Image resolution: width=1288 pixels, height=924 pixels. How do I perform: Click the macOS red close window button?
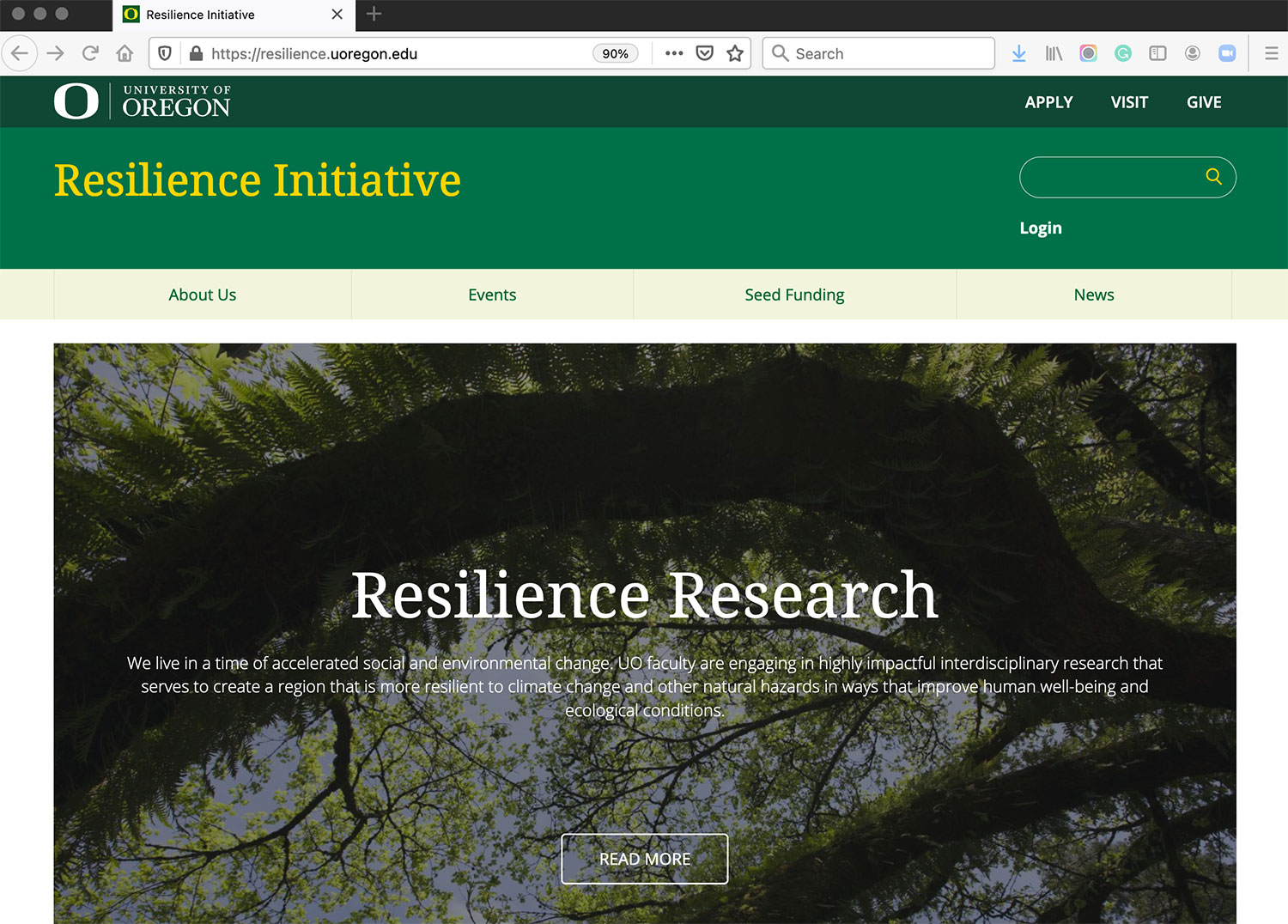tap(18, 14)
